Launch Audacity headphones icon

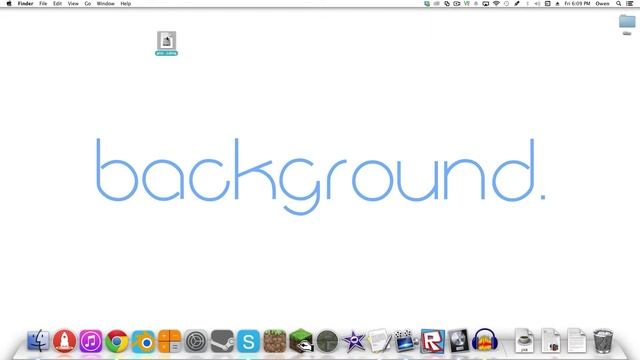pyautogui.click(x=485, y=340)
